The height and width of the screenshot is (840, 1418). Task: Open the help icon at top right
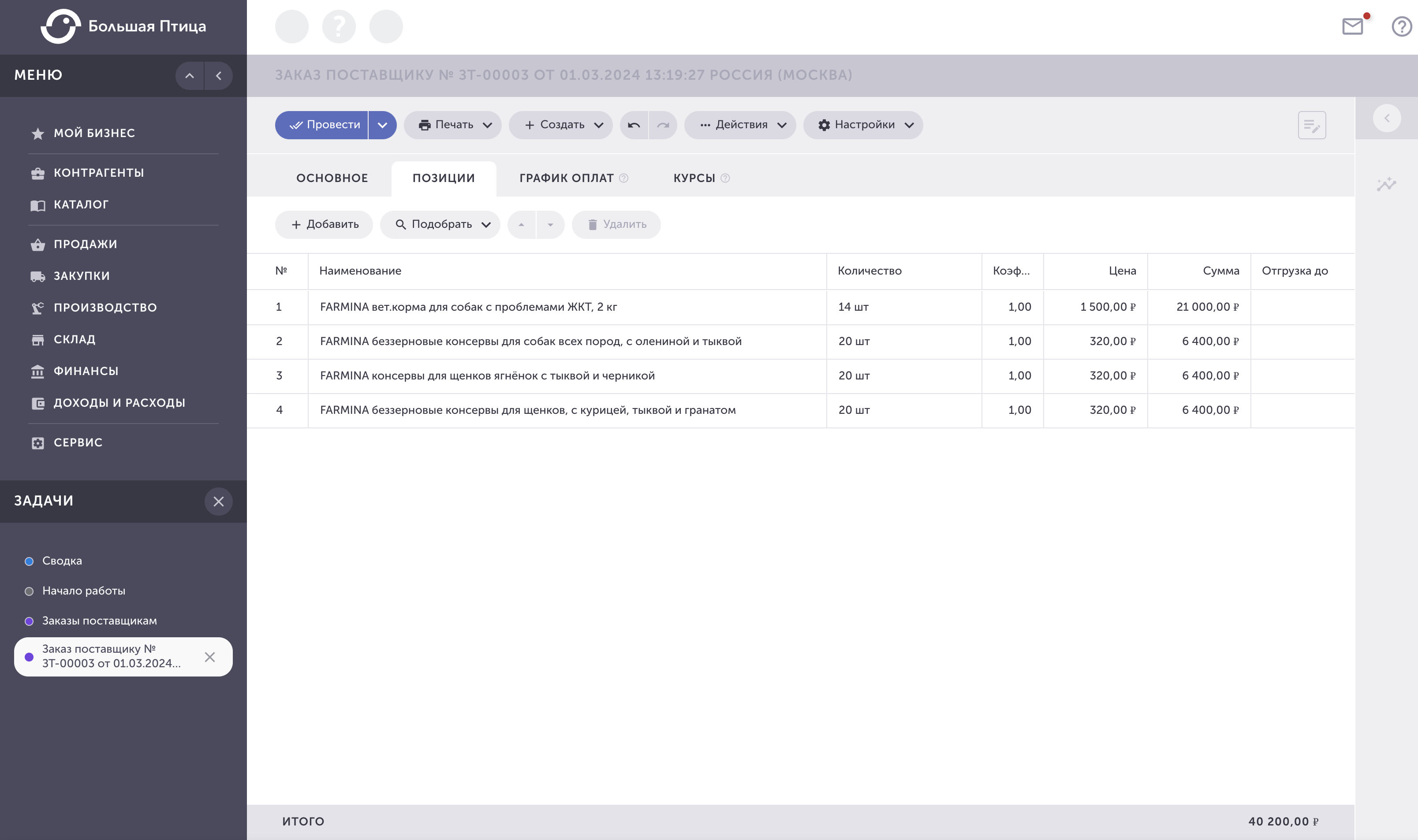pyautogui.click(x=1402, y=26)
